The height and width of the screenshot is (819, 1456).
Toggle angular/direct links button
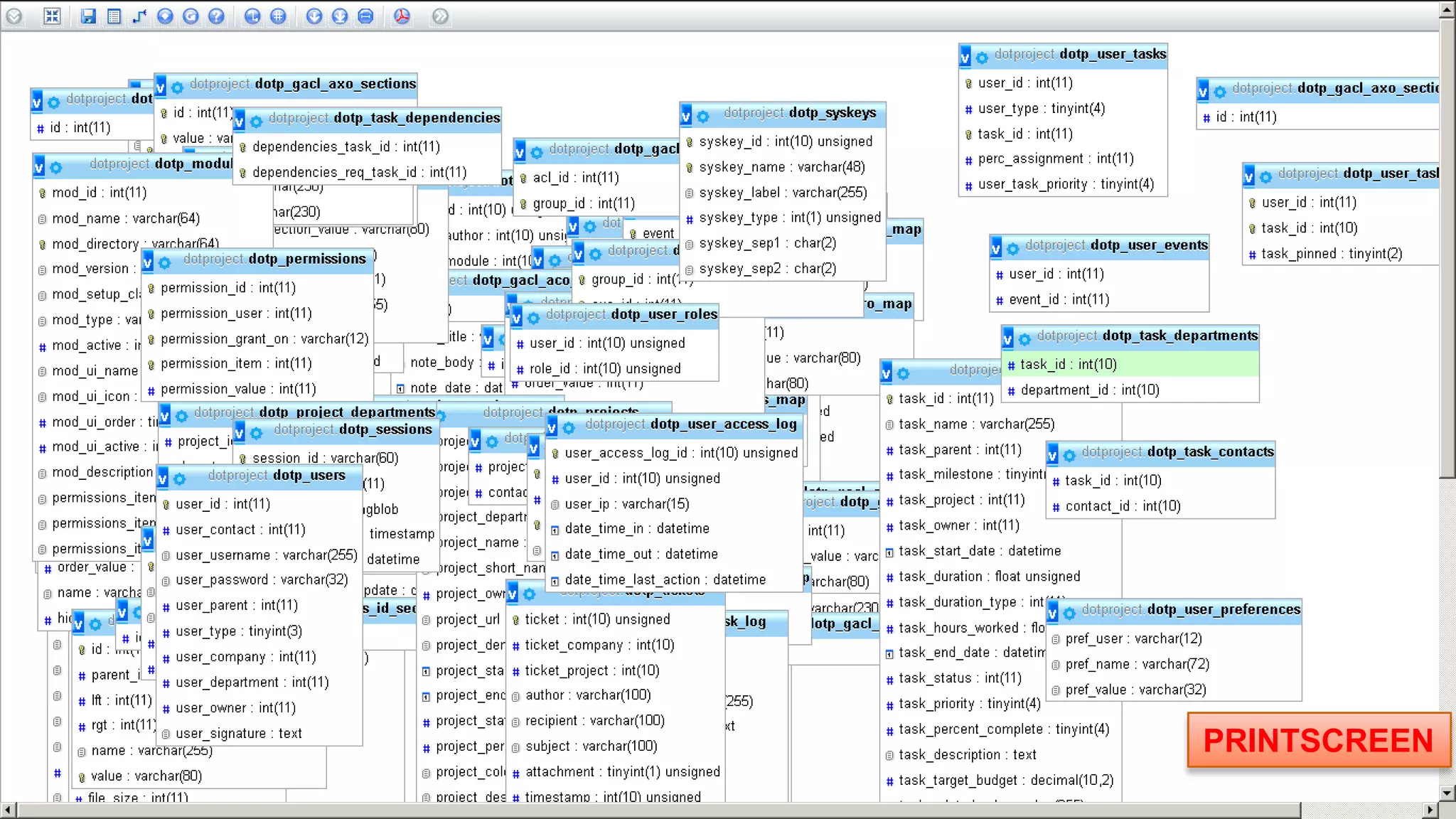click(252, 16)
